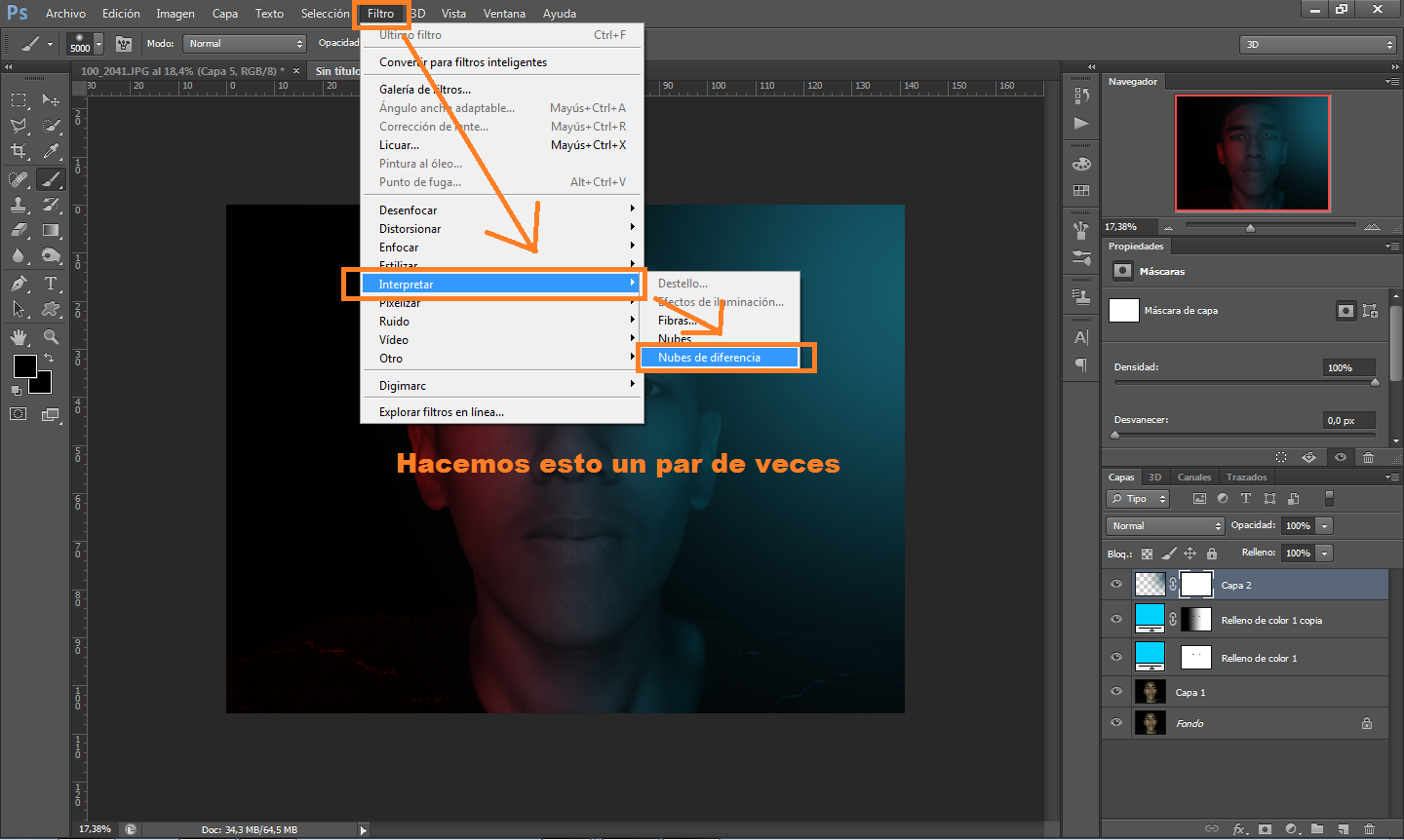Hide the Capa 2 layer
1404x840 pixels.
click(1116, 585)
